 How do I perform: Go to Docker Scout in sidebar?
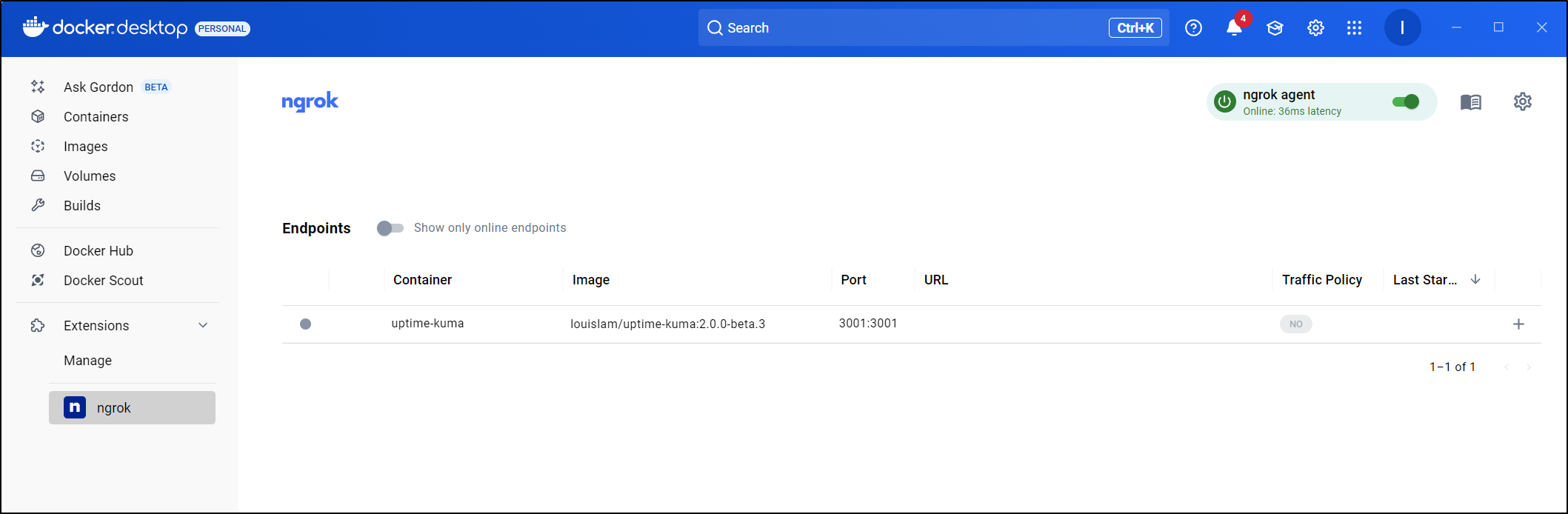point(103,281)
